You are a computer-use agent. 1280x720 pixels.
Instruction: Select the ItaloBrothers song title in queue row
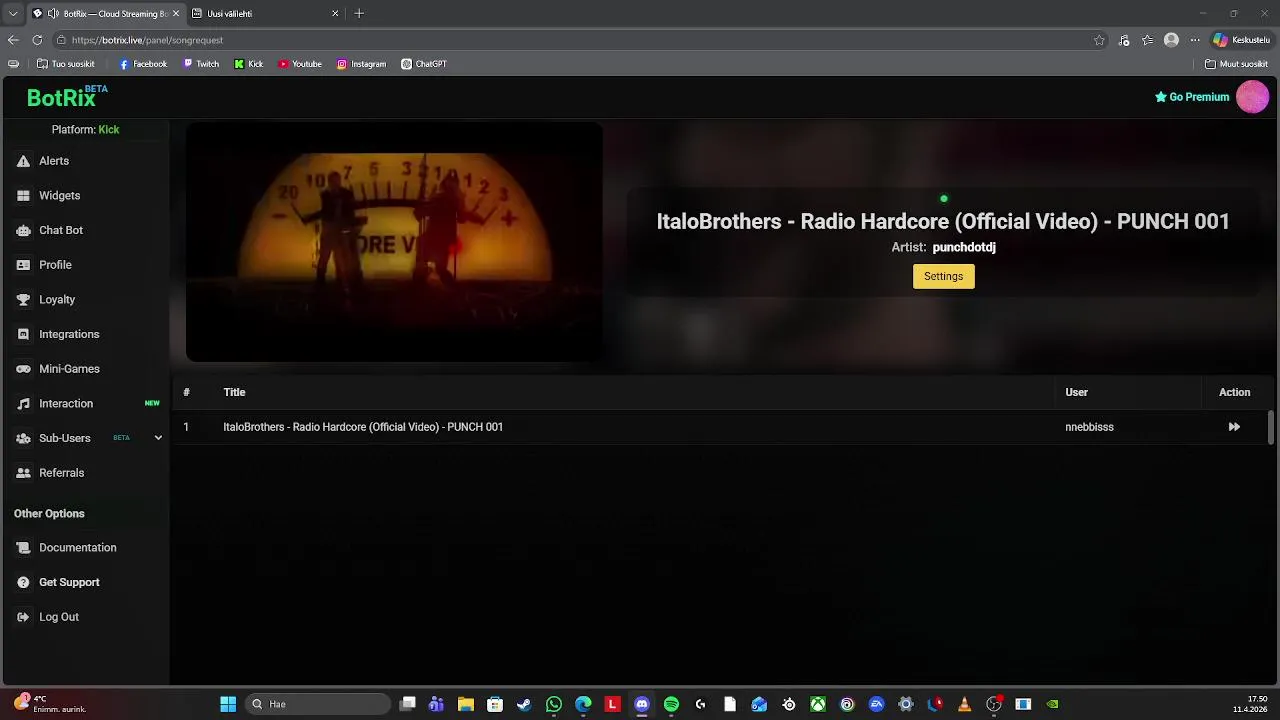(x=363, y=427)
